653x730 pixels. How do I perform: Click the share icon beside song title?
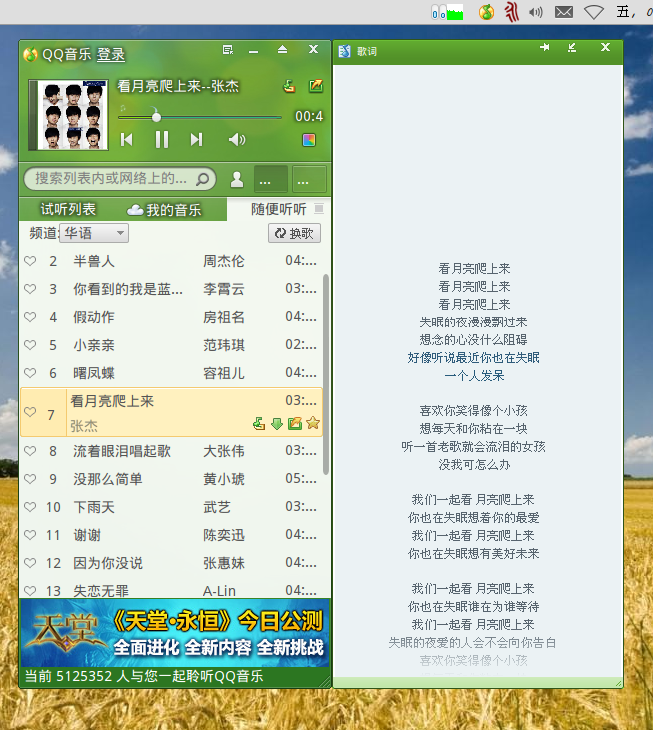tap(316, 86)
